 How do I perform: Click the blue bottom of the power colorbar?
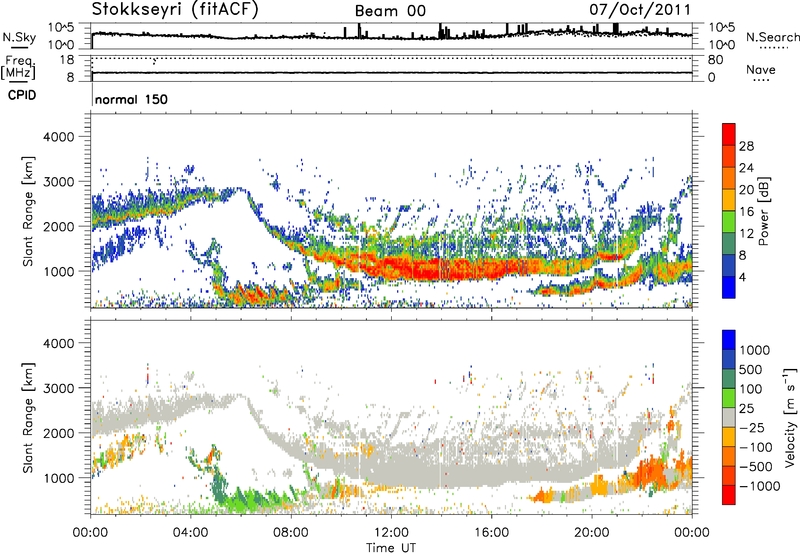click(x=729, y=287)
